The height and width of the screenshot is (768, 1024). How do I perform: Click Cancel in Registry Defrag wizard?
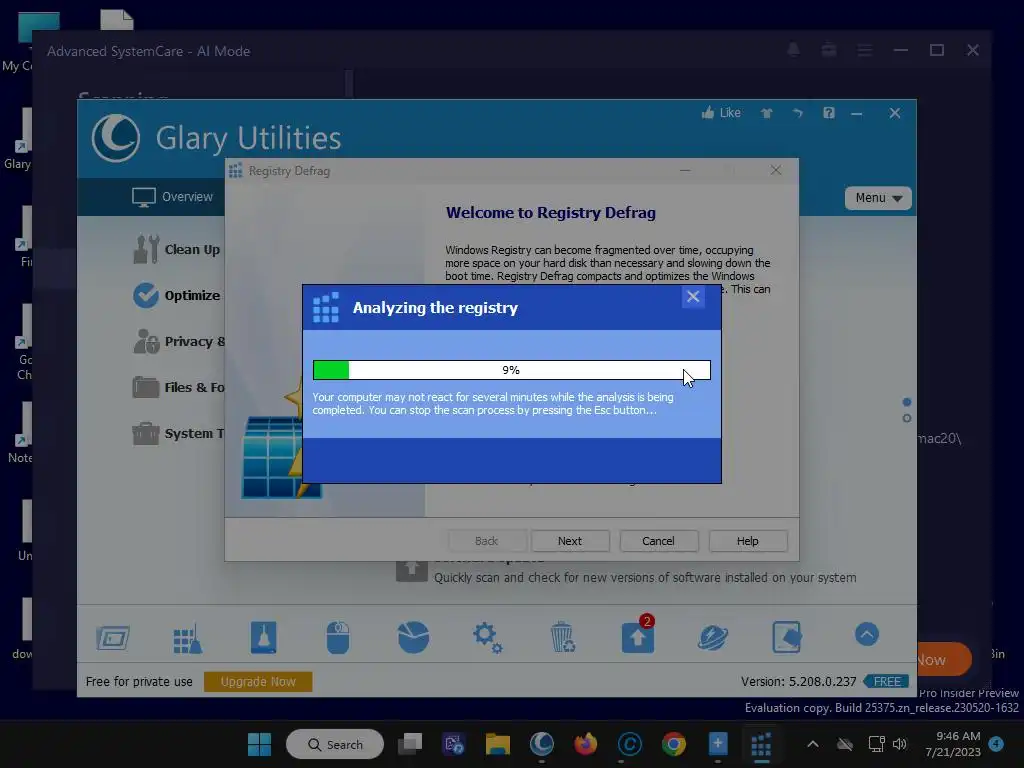click(658, 541)
